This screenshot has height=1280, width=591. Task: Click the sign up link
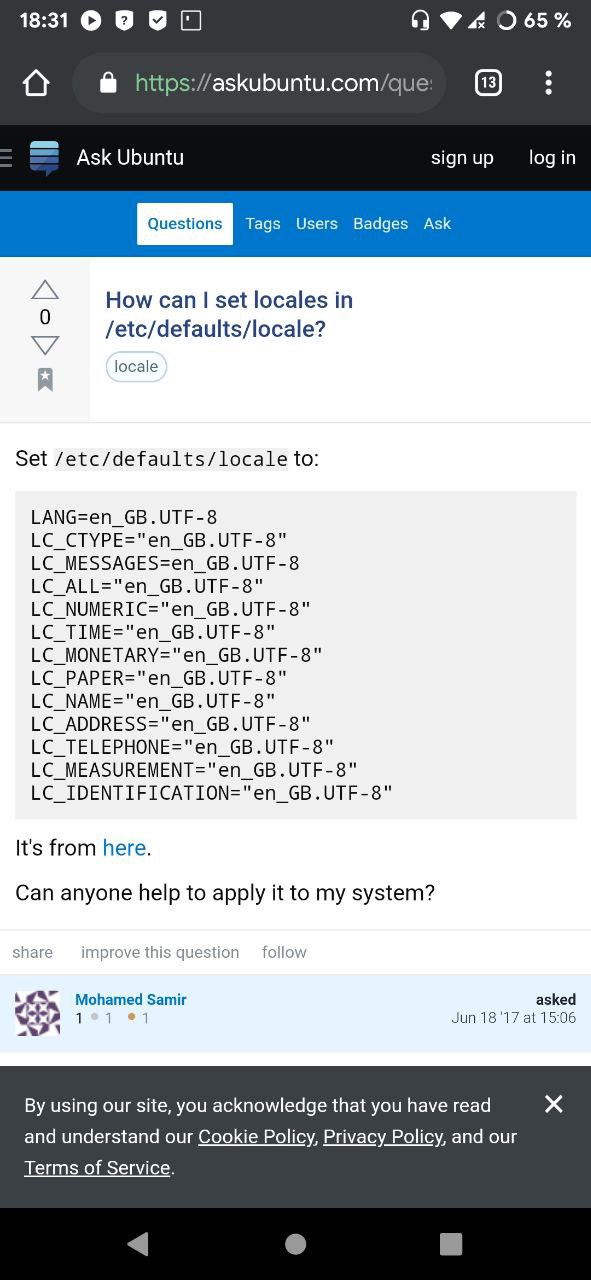pos(462,158)
